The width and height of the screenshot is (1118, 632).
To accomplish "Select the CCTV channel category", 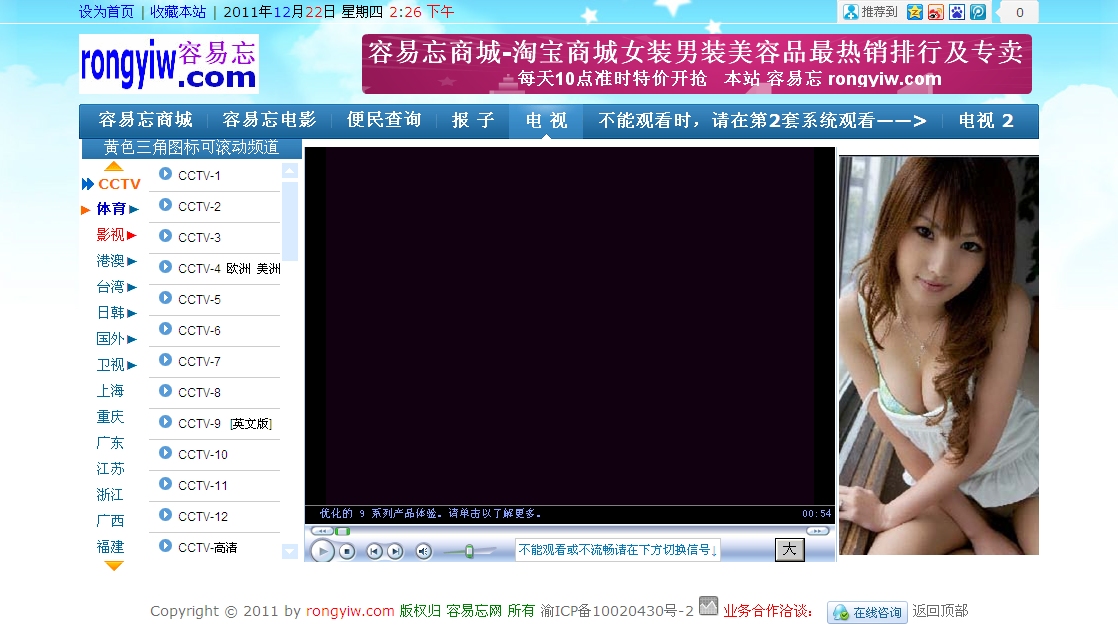I will (x=119, y=184).
